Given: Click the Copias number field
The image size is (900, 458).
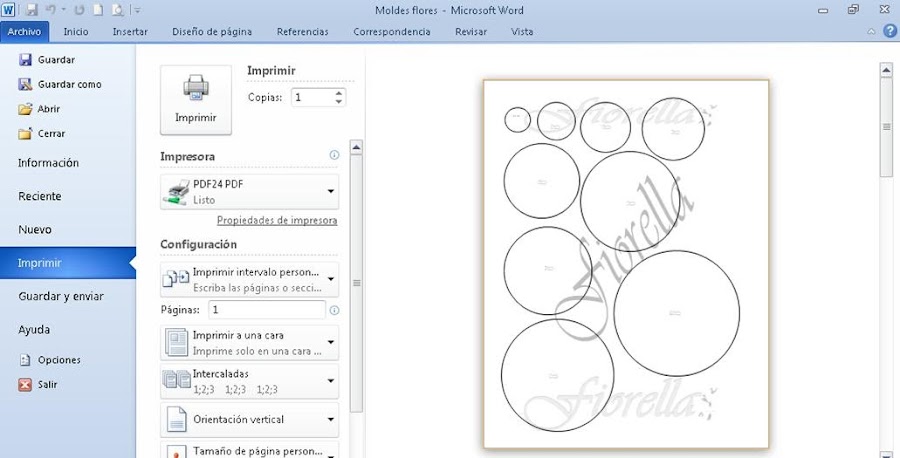Looking at the screenshot, I should click(x=312, y=97).
